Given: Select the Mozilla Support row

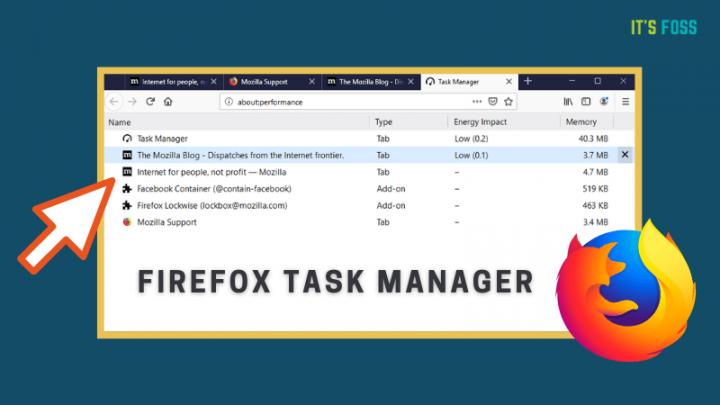Looking at the screenshot, I should click(369, 222).
